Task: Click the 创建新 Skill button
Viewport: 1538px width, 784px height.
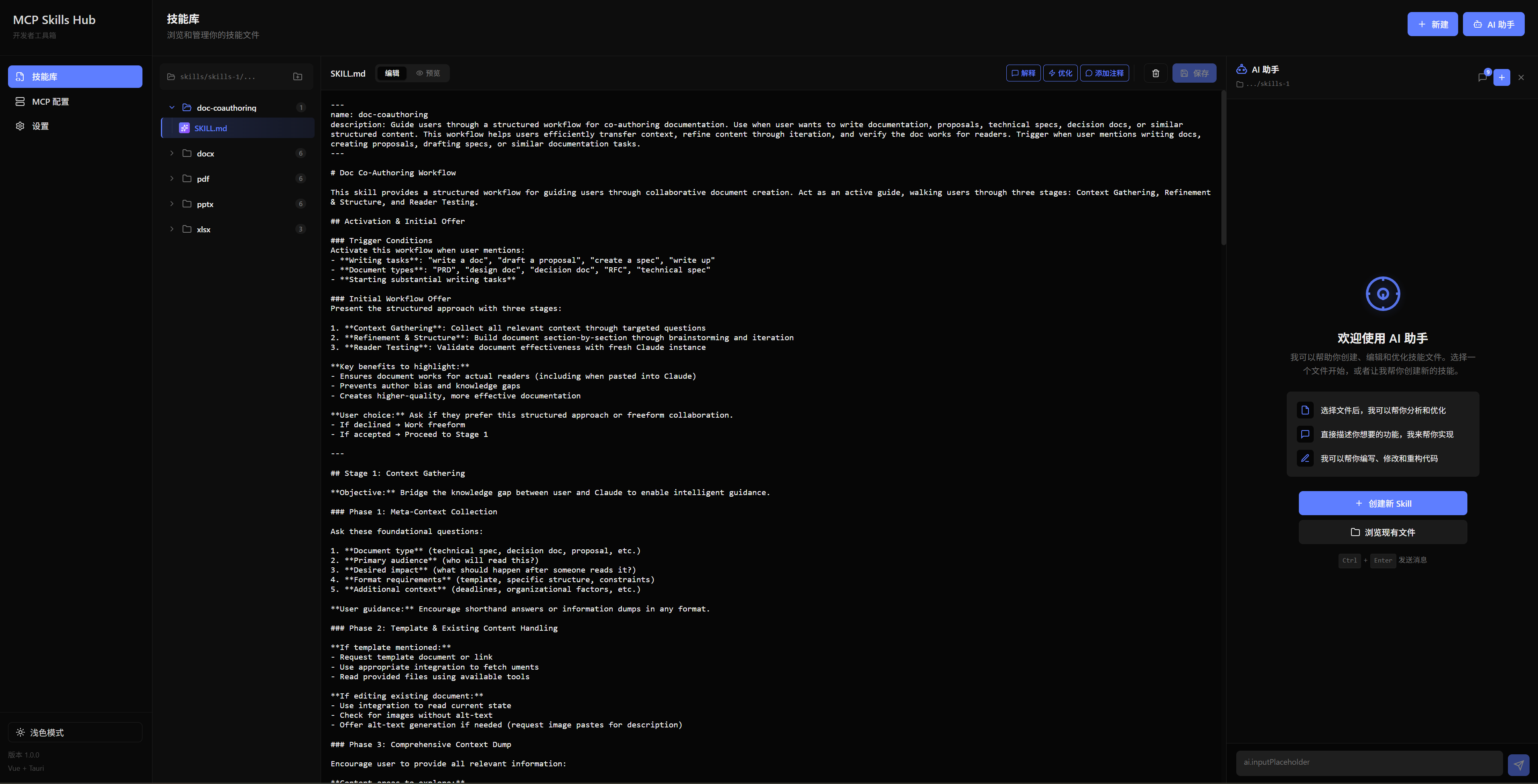Action: (x=1382, y=504)
